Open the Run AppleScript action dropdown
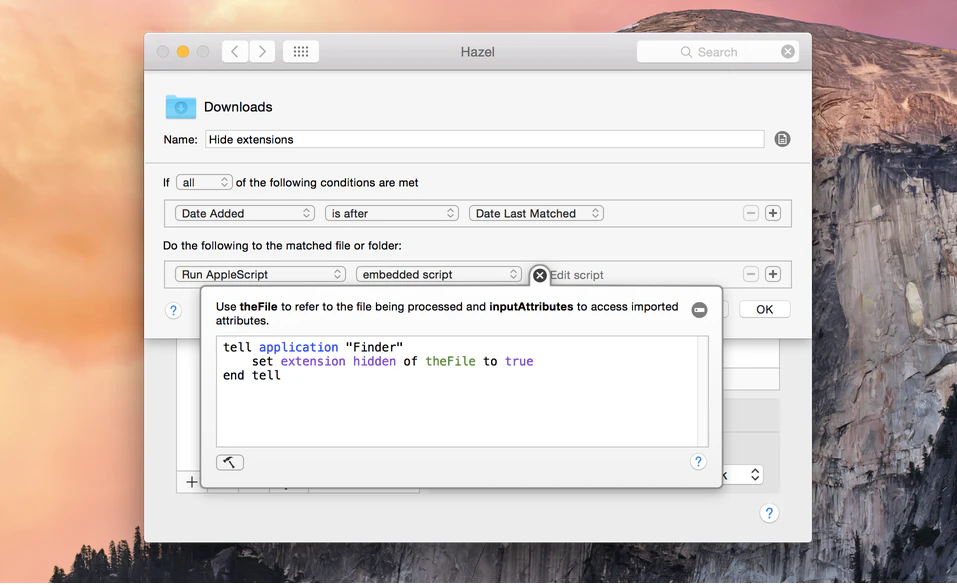Viewport: 957px width, 585px height. click(x=261, y=274)
